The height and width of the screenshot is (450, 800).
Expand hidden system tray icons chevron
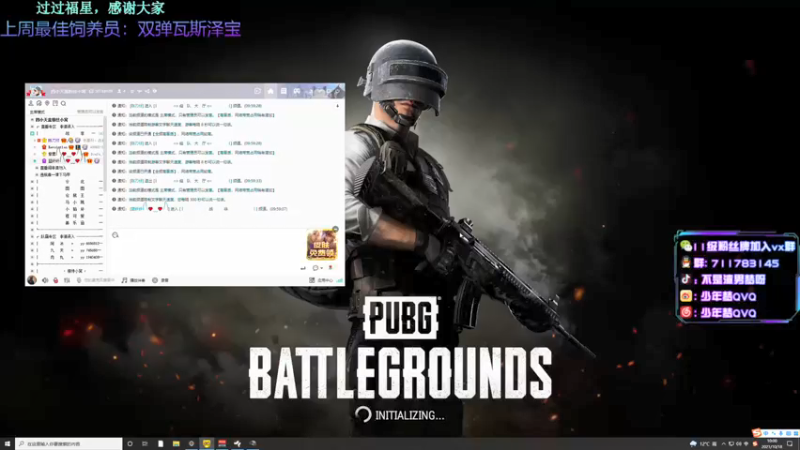pyautogui.click(x=723, y=444)
